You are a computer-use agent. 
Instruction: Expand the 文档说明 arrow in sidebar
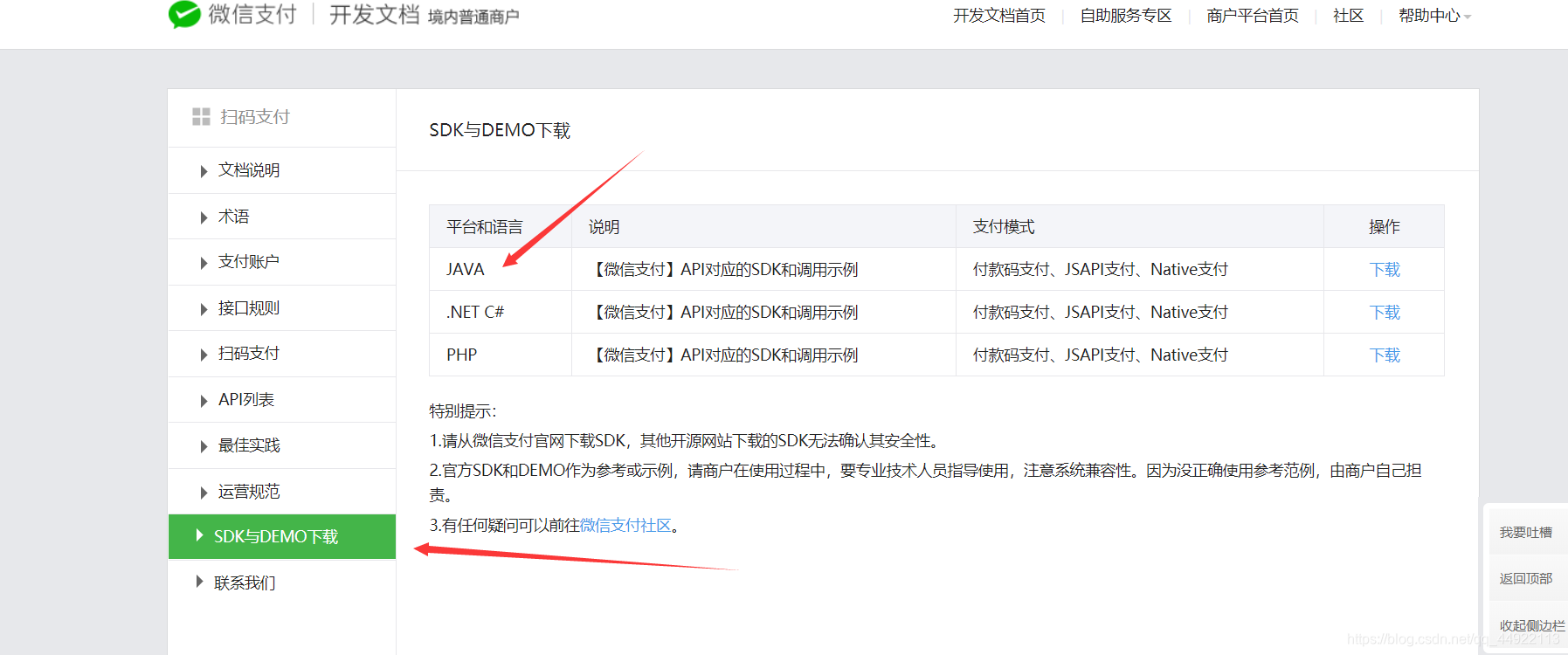(204, 171)
